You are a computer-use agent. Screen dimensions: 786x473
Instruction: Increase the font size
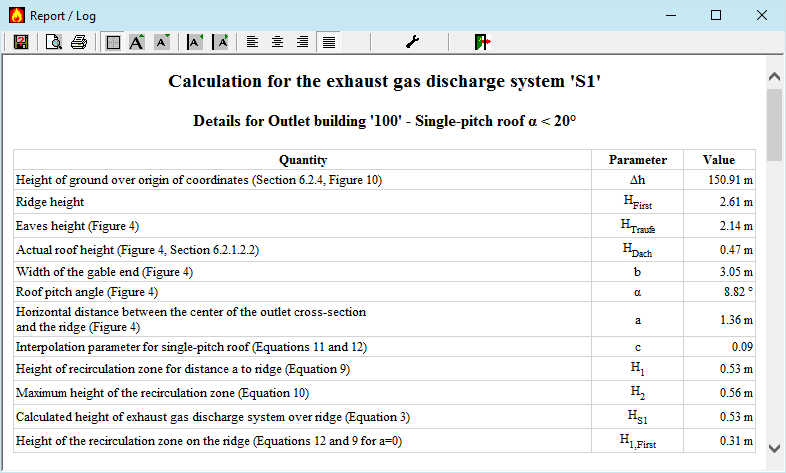coord(137,42)
